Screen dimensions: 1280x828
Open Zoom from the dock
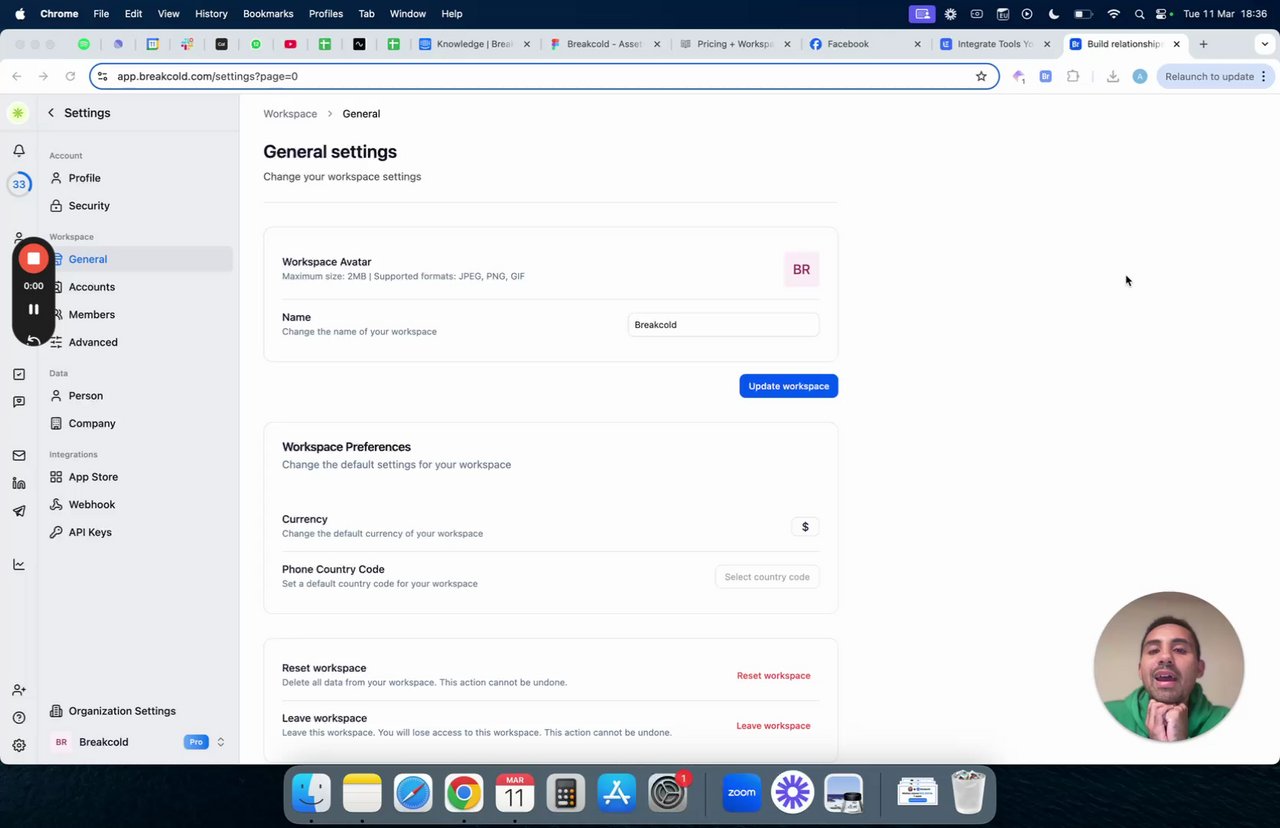(x=741, y=793)
